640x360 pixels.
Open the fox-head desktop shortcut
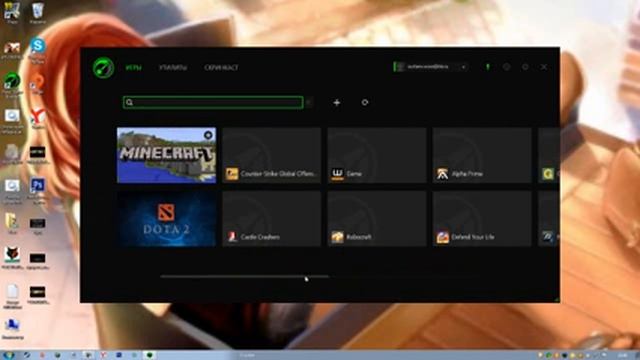(12, 257)
